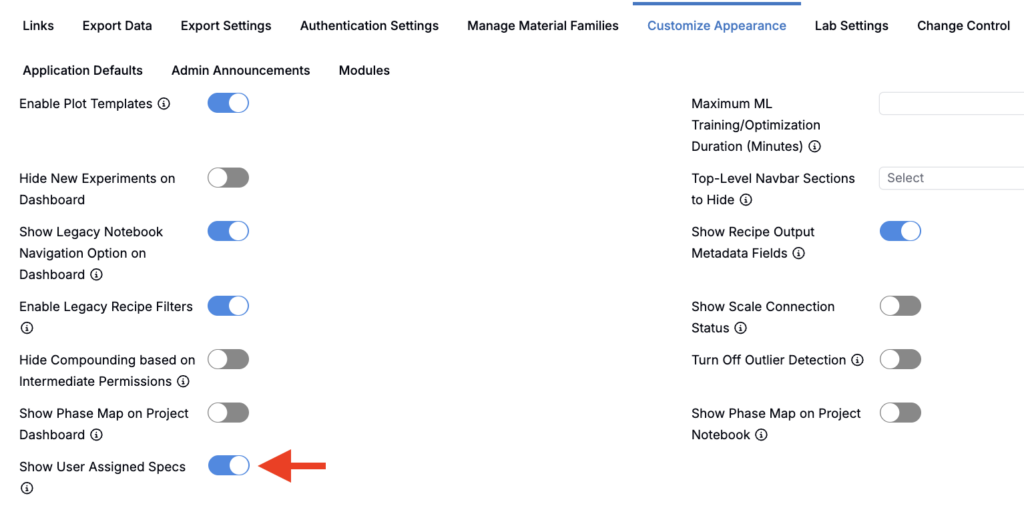1024x506 pixels.
Task: Click info icon for Legacy Notebook Navigation Option
Action: 96,275
